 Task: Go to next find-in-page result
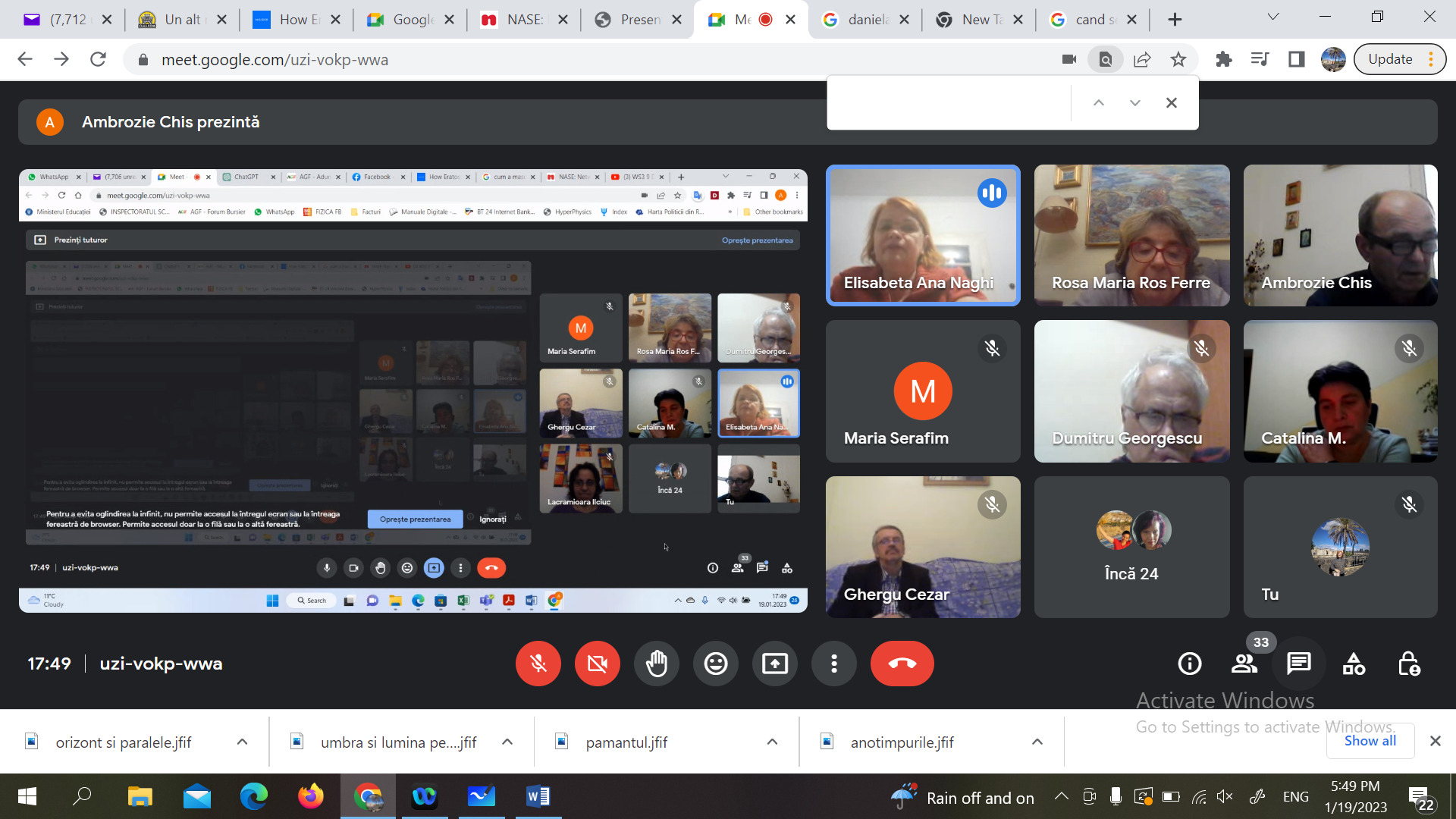(x=1134, y=103)
